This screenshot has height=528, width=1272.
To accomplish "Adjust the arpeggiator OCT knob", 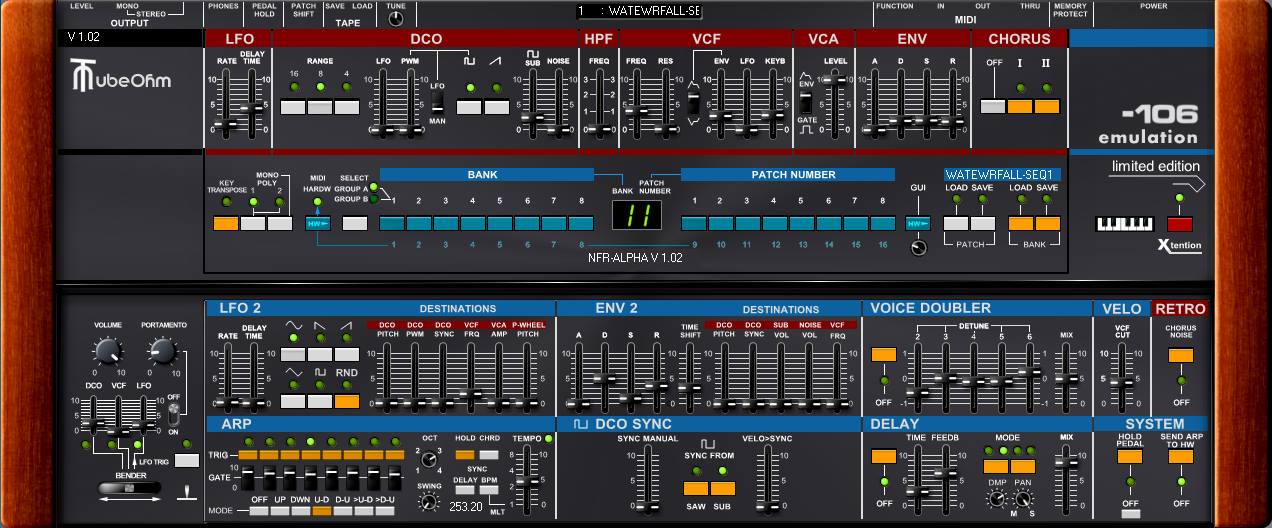I will coord(429,458).
